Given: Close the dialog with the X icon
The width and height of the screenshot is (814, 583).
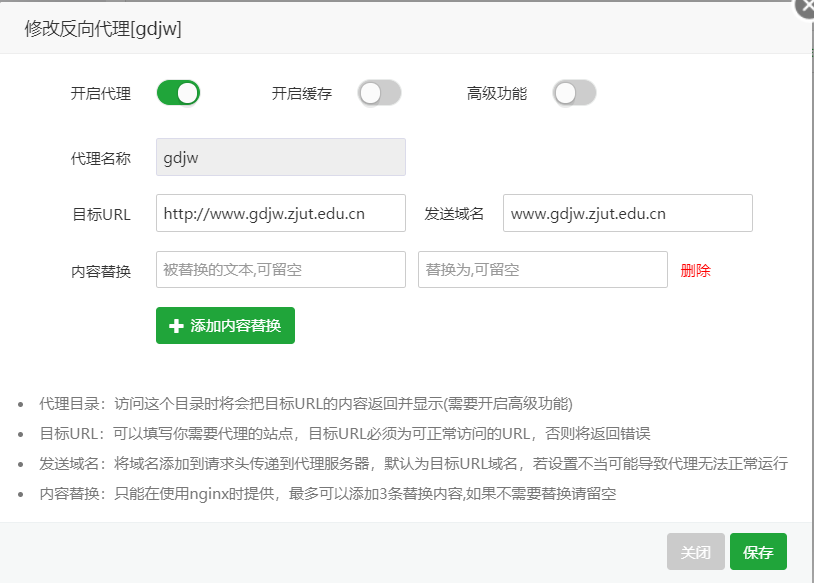Looking at the screenshot, I should [806, 8].
